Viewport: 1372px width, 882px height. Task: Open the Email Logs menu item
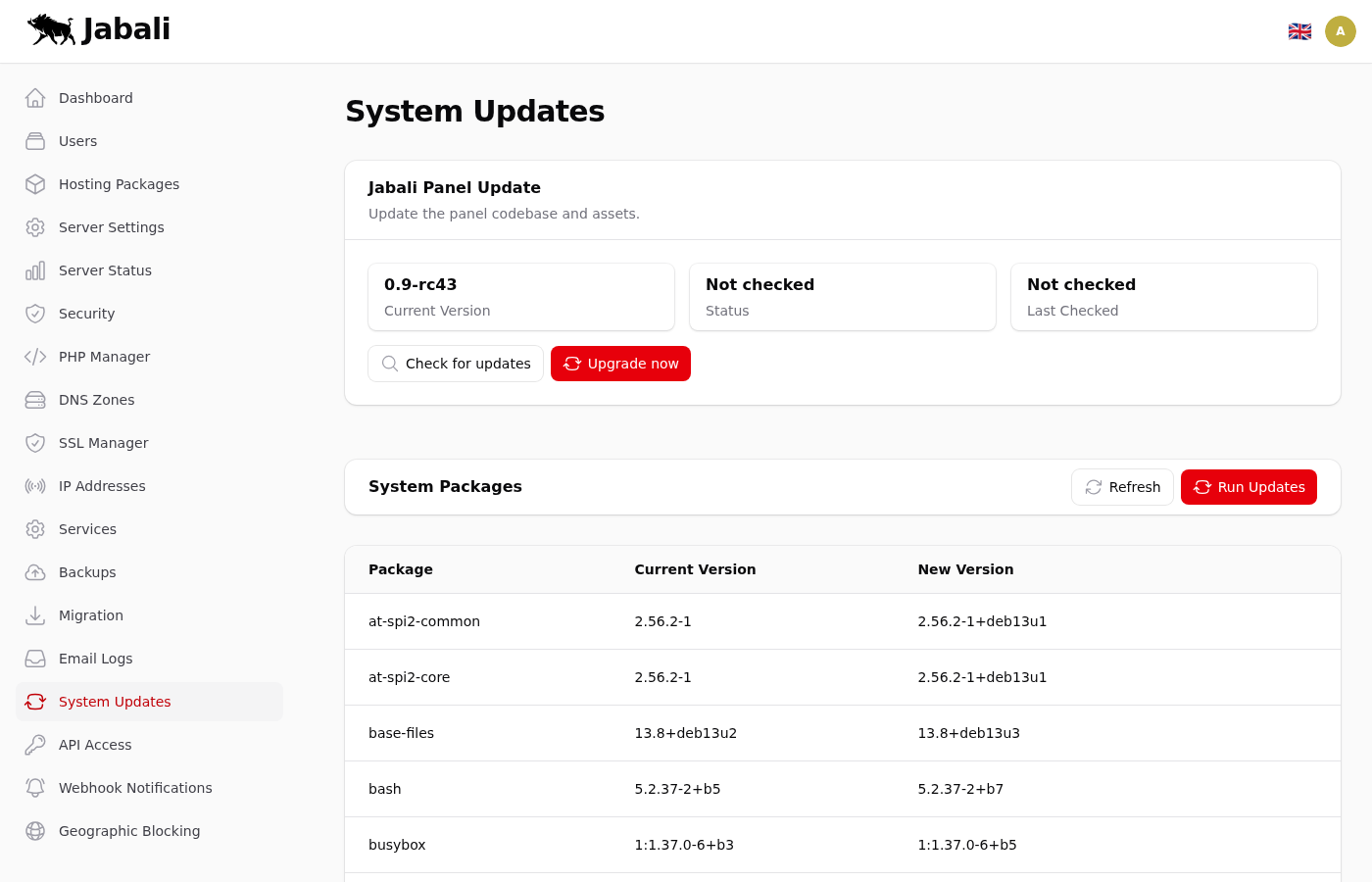(x=95, y=659)
